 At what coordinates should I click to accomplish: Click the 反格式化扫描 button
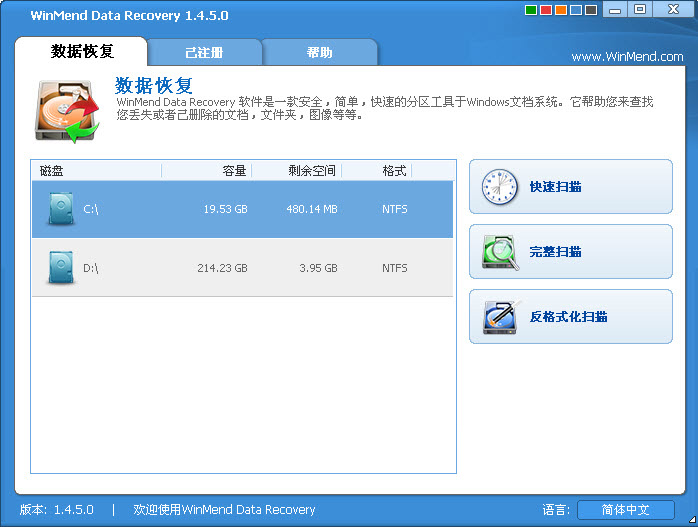pyautogui.click(x=570, y=317)
